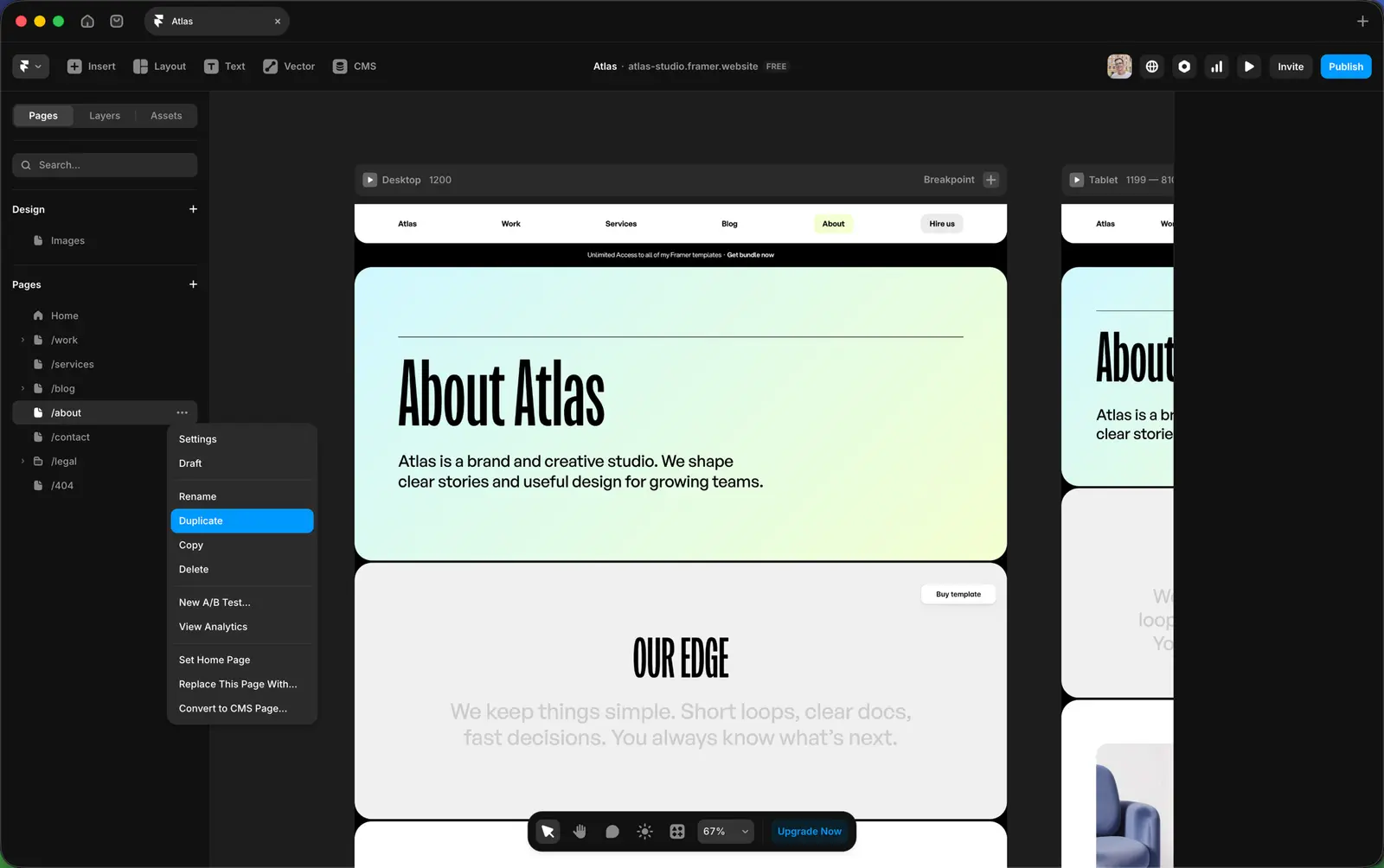Choose Draft from context menu
Screen dimensions: 1384x868
coord(242,463)
